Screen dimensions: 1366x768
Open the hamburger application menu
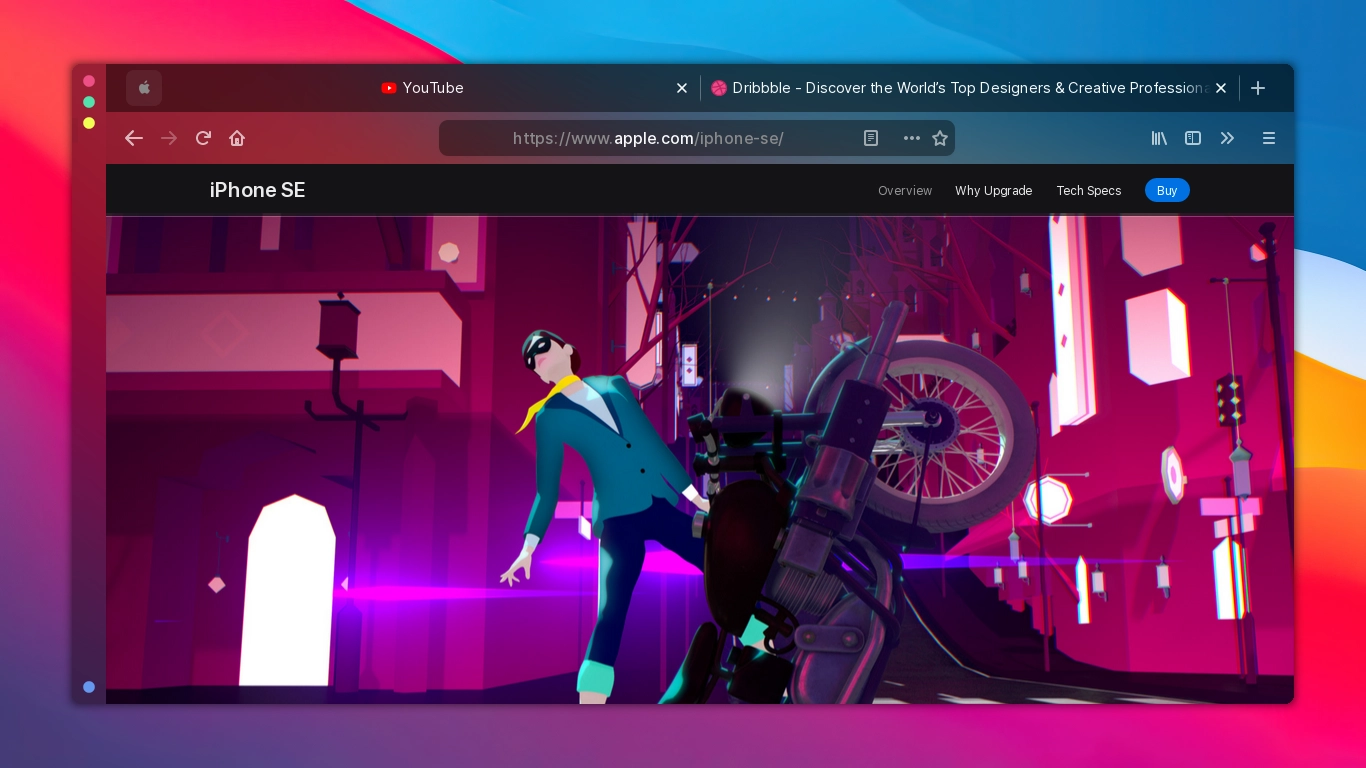1269,138
